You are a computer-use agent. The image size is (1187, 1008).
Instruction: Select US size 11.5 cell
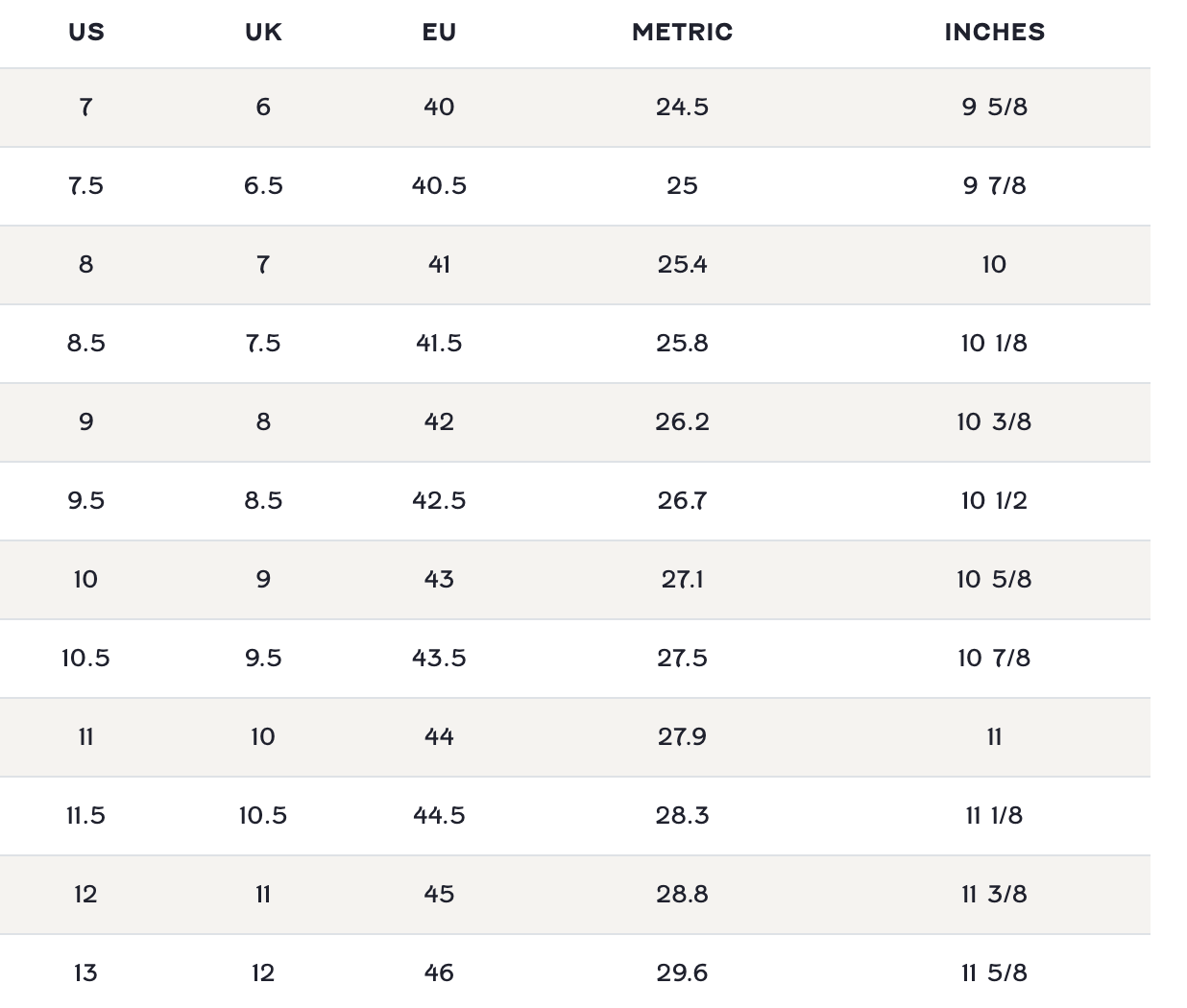[x=85, y=815]
